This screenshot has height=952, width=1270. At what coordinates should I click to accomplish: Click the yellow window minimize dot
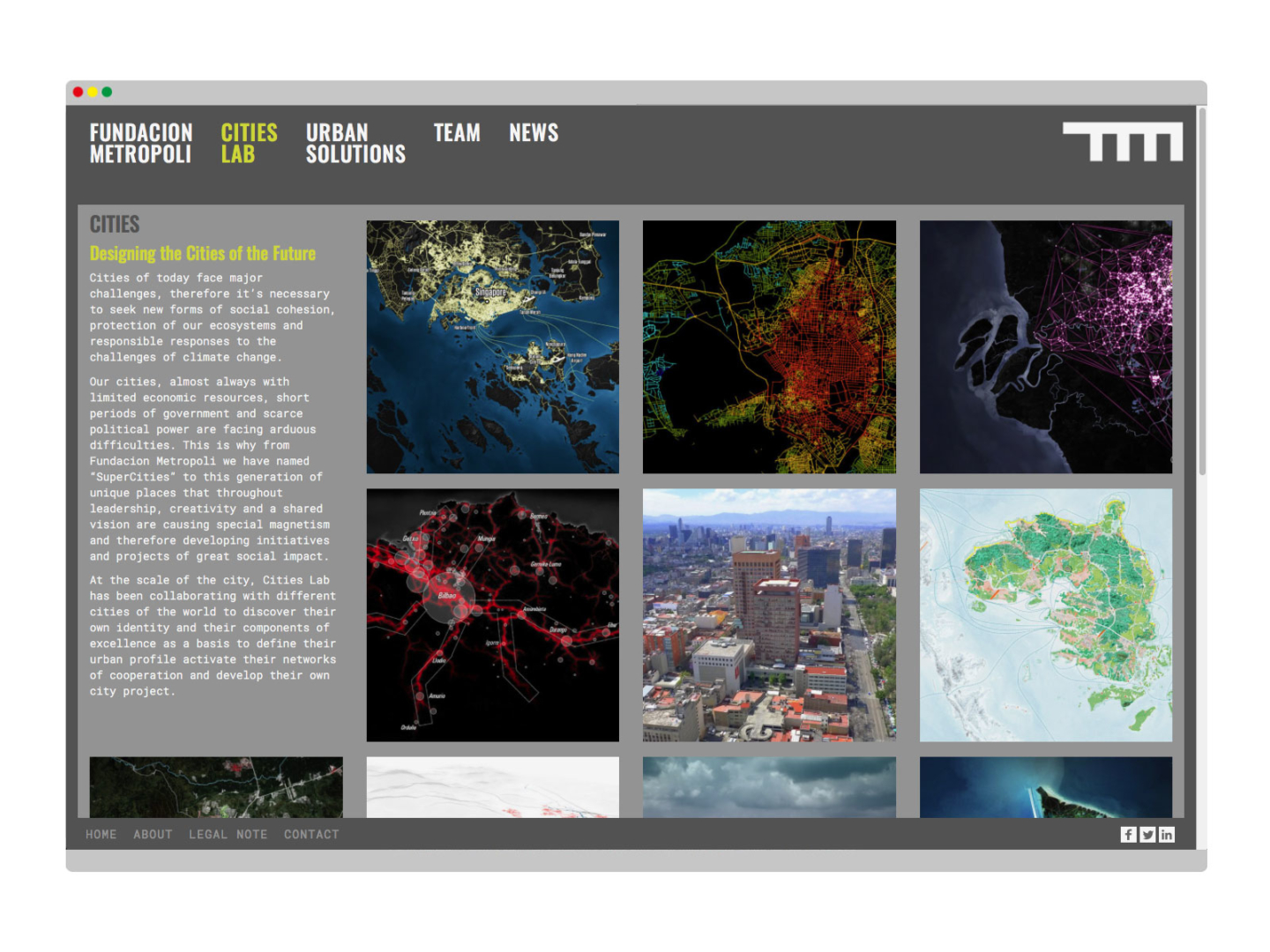point(93,92)
